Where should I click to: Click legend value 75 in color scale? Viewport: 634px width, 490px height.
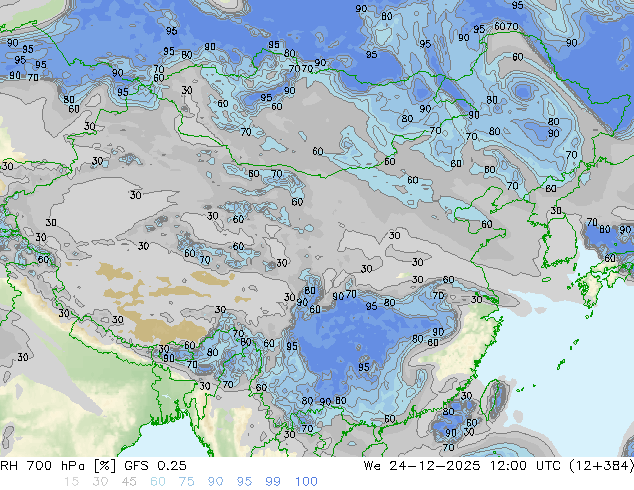pyautogui.click(x=186, y=482)
